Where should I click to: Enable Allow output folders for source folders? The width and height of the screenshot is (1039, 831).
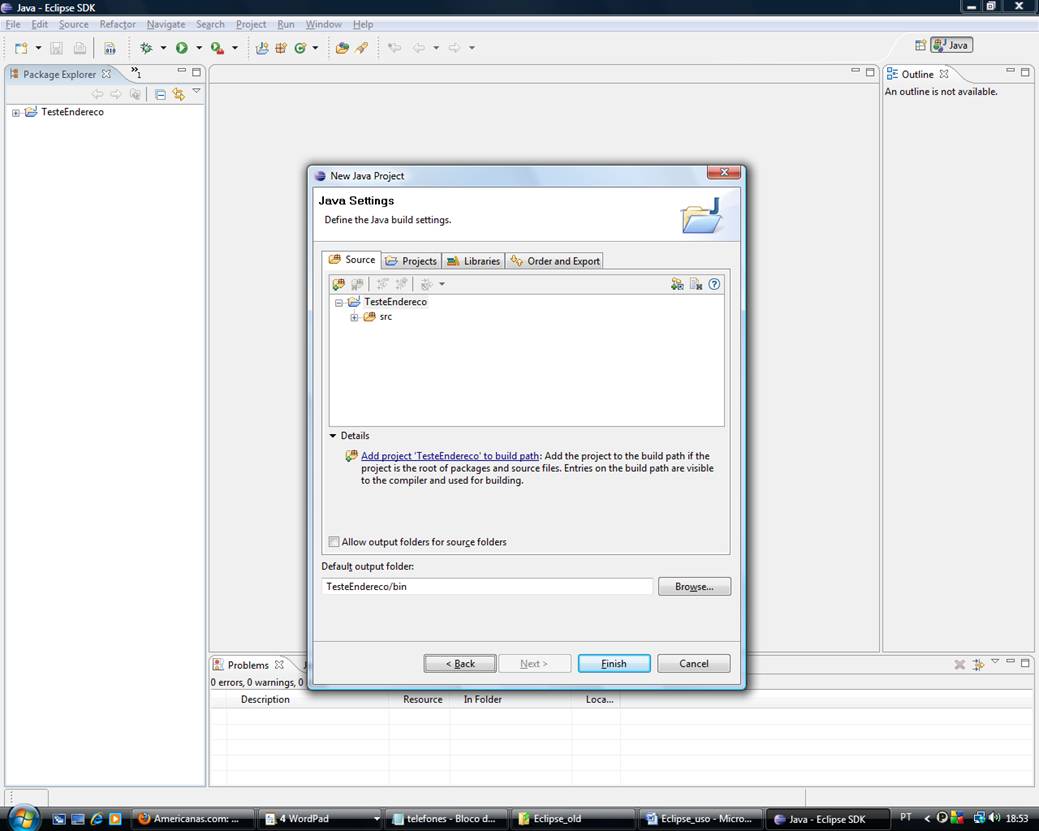(x=334, y=541)
